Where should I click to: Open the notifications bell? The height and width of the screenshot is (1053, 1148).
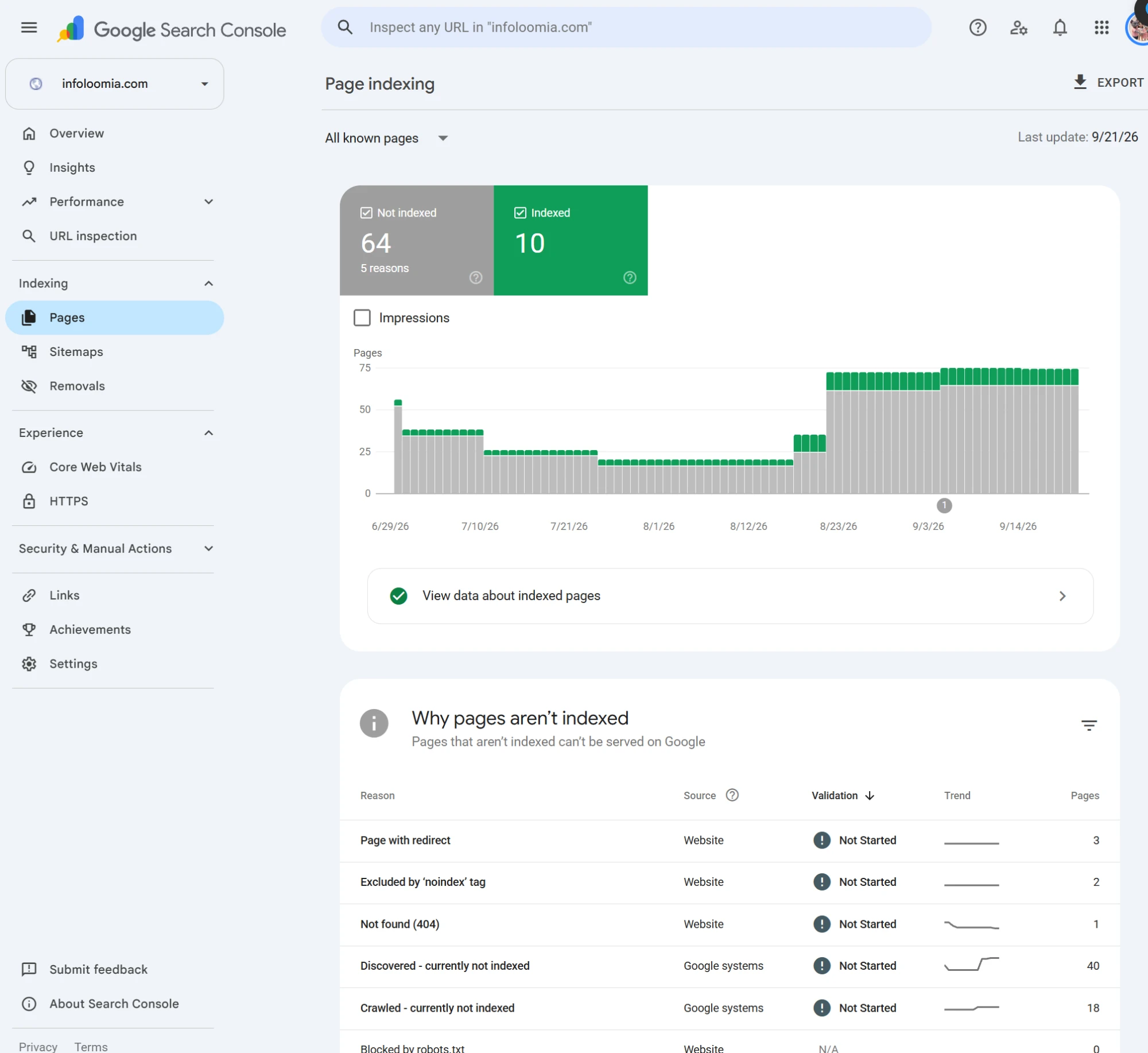pos(1060,28)
